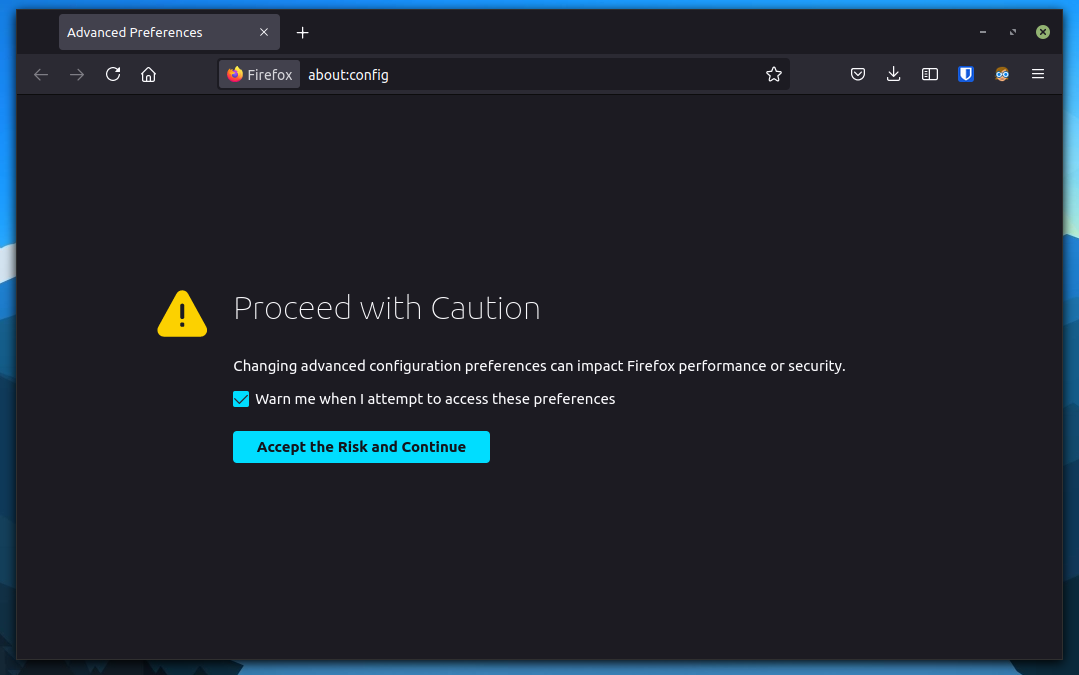Minimize the Firefox window

coord(984,32)
